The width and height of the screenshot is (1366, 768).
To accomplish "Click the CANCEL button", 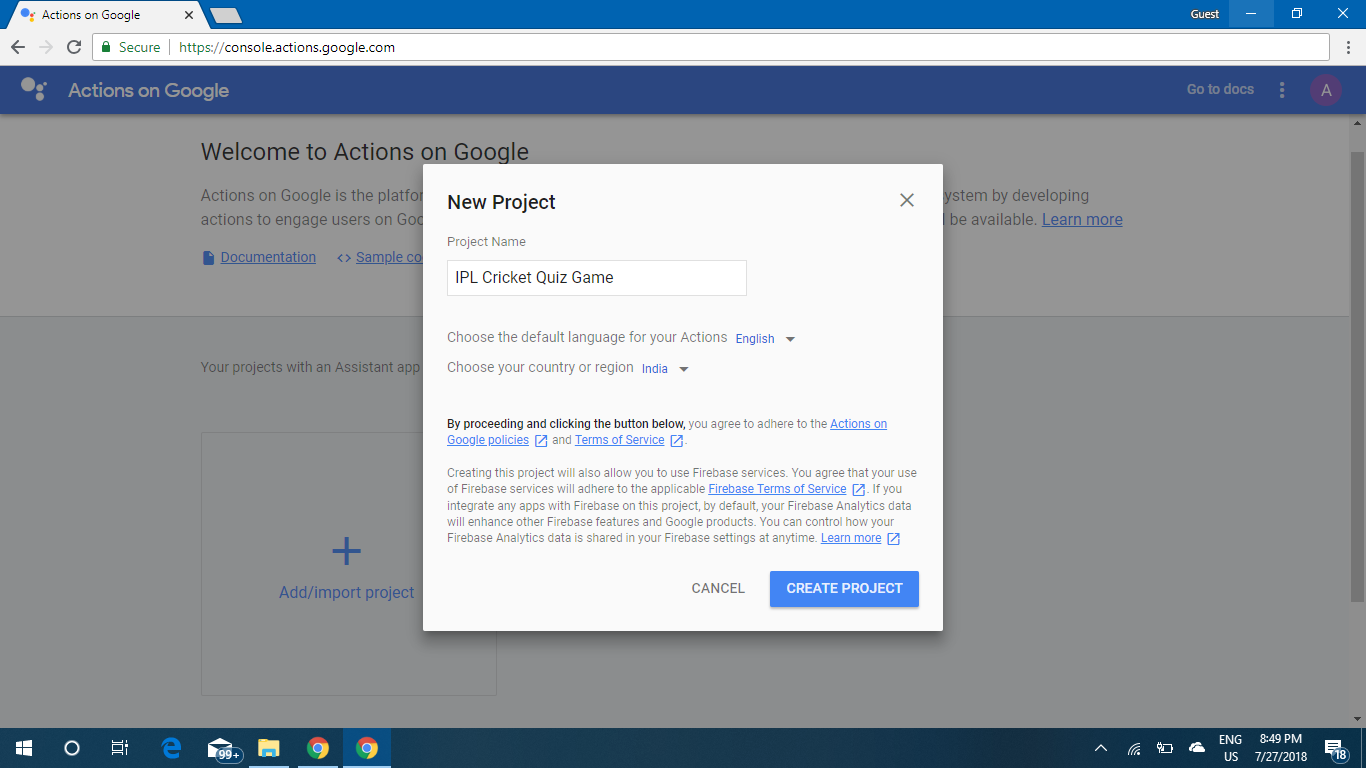I will 718,589.
